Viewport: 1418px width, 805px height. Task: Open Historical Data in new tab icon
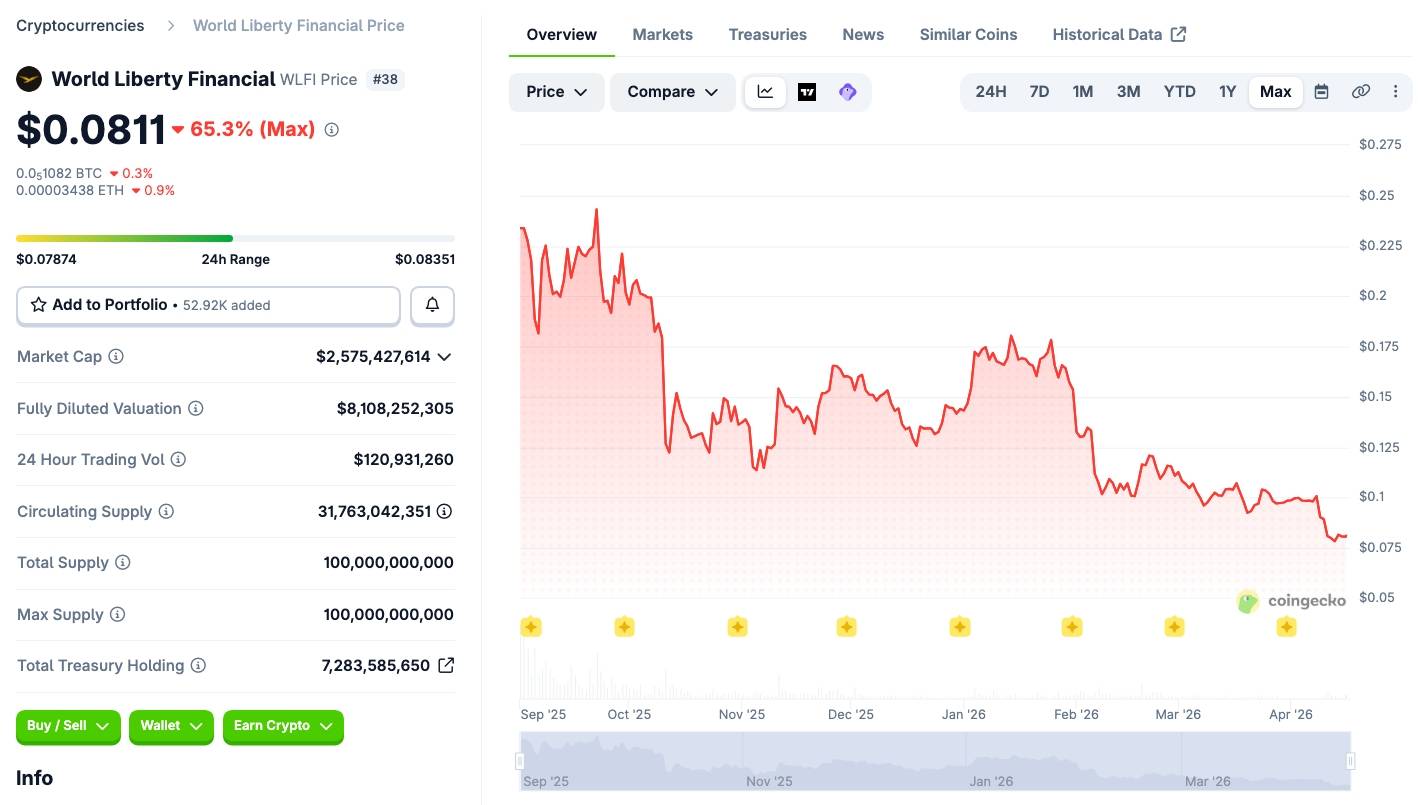click(1177, 33)
